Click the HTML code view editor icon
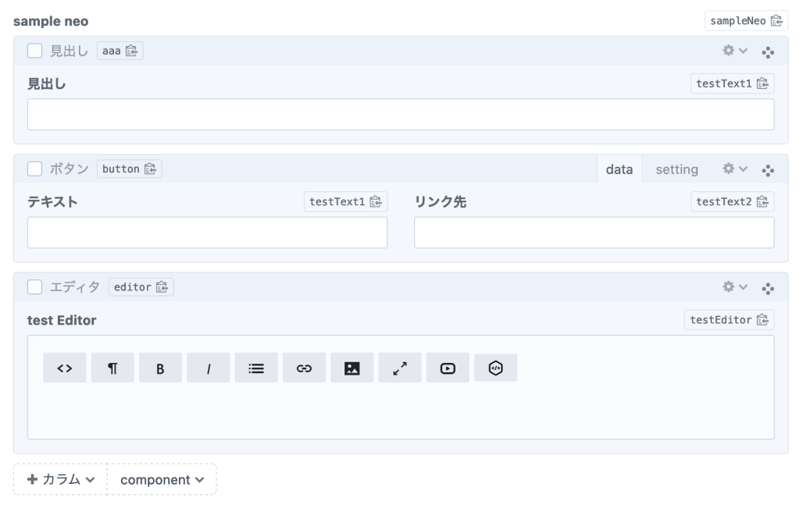 pyautogui.click(x=64, y=368)
